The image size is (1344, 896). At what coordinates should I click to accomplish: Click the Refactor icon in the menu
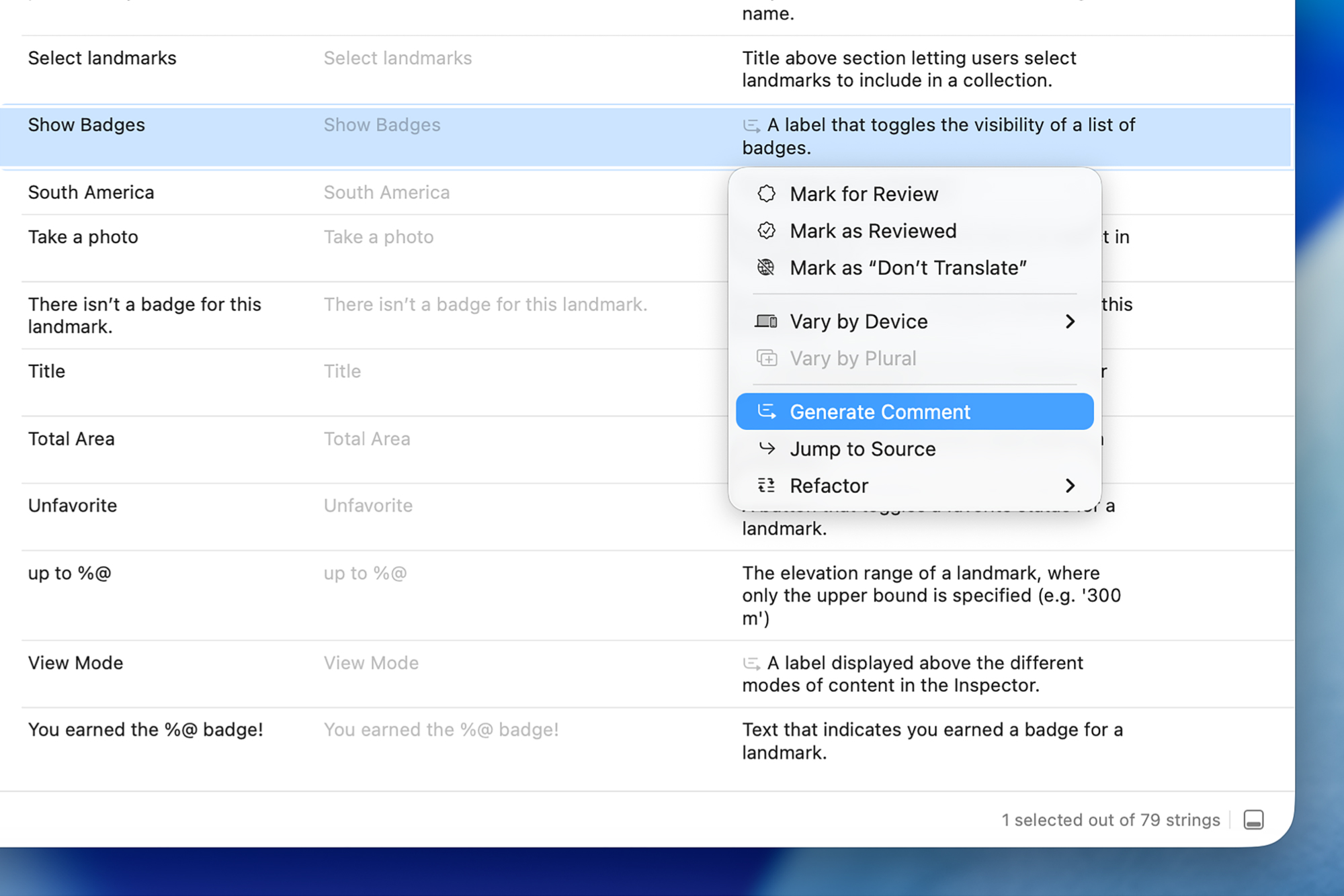767,485
